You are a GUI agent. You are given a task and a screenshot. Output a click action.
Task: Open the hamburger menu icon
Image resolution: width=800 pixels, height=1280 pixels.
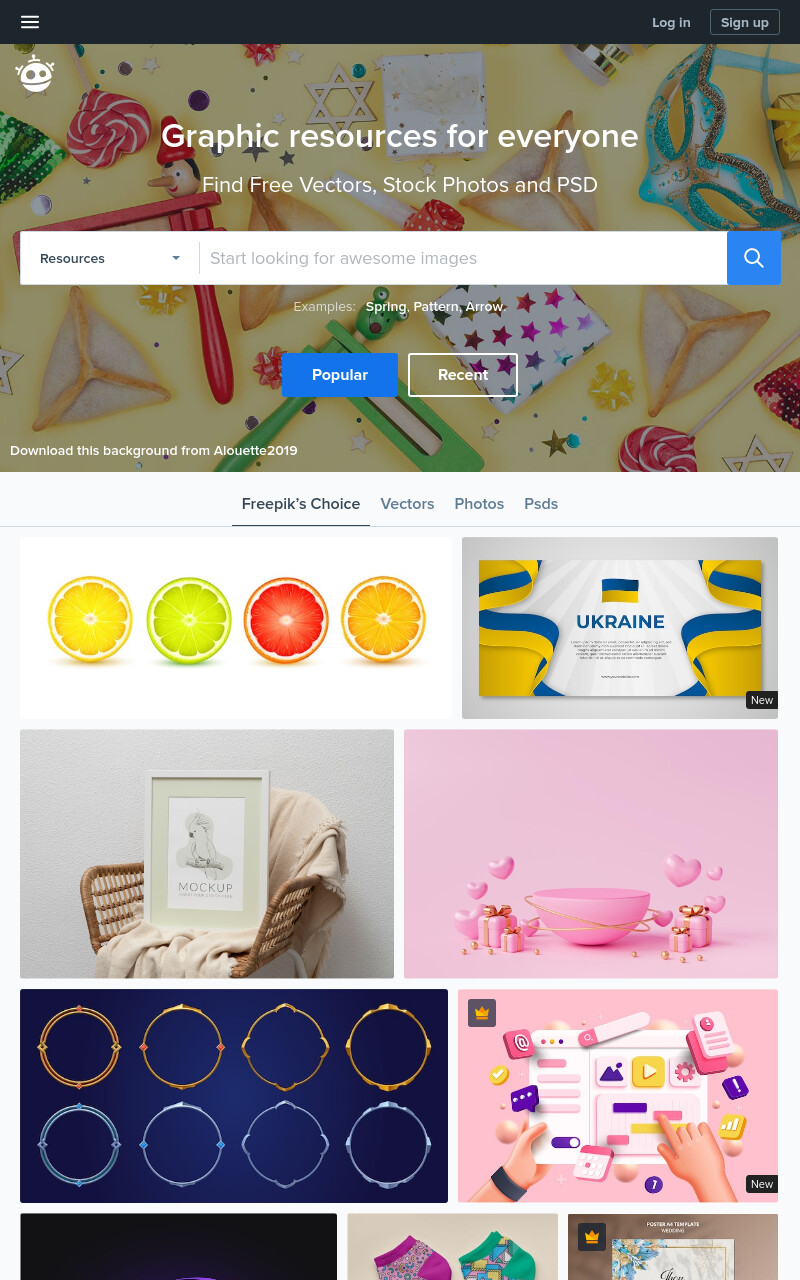pos(30,22)
